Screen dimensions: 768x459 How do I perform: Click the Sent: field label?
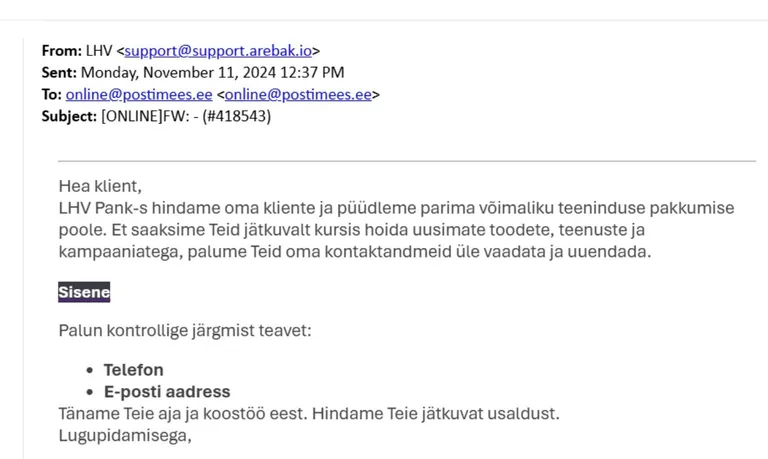(x=59, y=72)
